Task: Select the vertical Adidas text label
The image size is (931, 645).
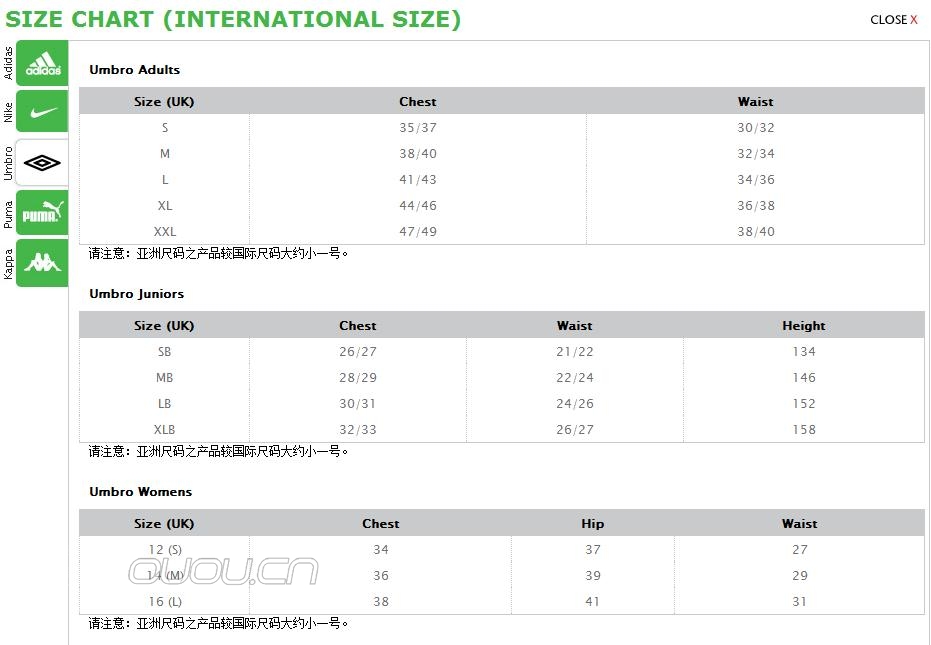Action: click(8, 63)
